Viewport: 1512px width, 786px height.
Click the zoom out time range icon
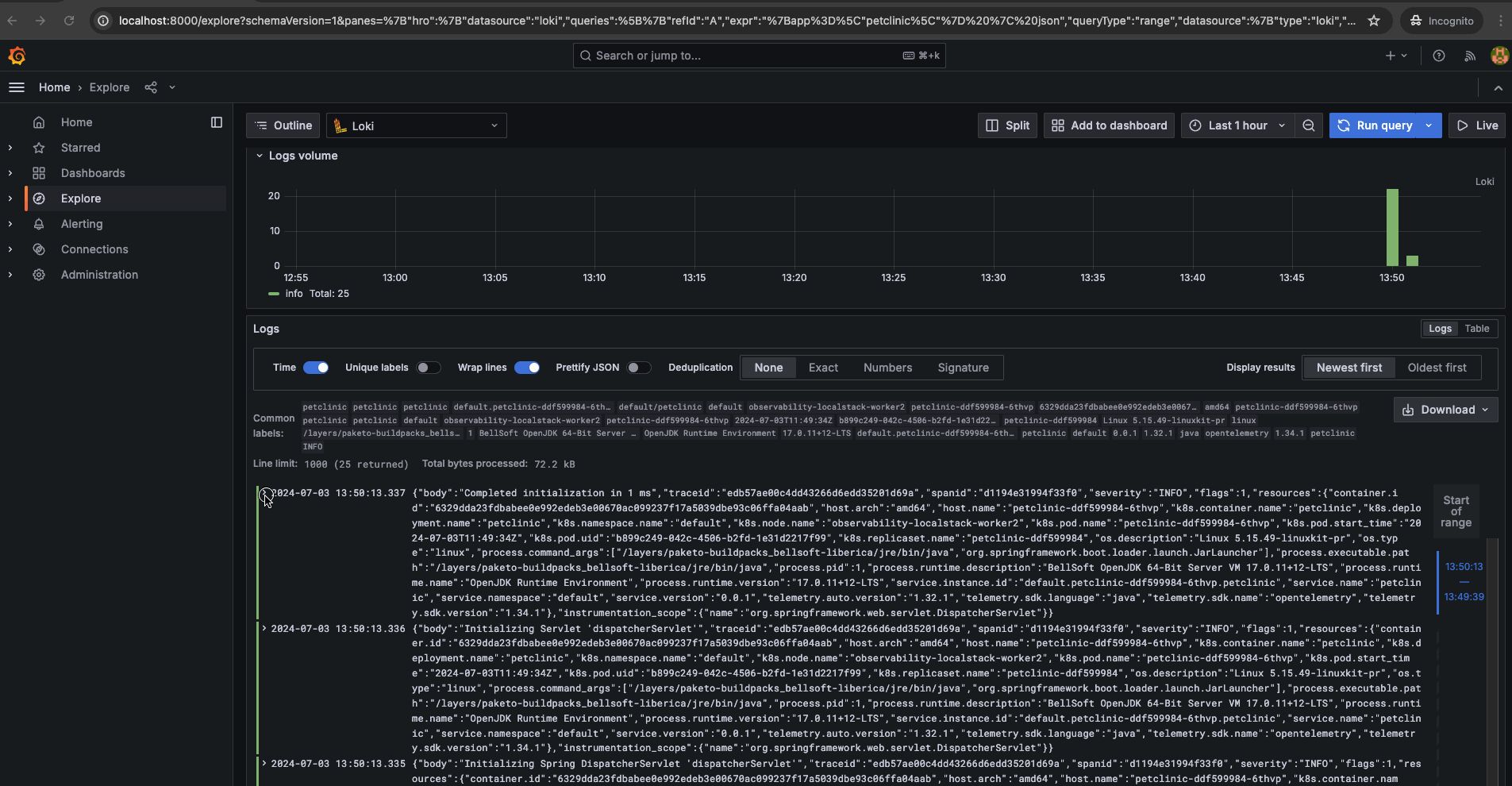point(1309,125)
